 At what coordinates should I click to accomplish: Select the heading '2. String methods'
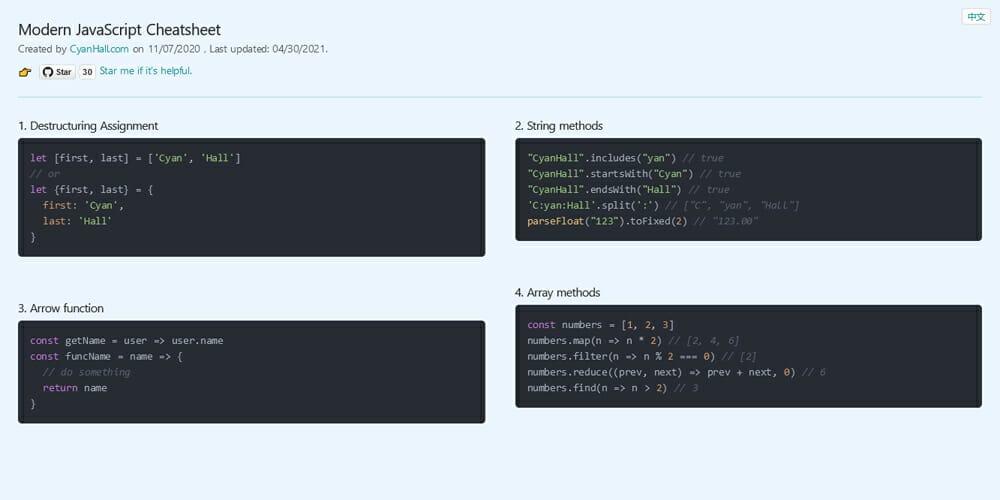coord(559,126)
